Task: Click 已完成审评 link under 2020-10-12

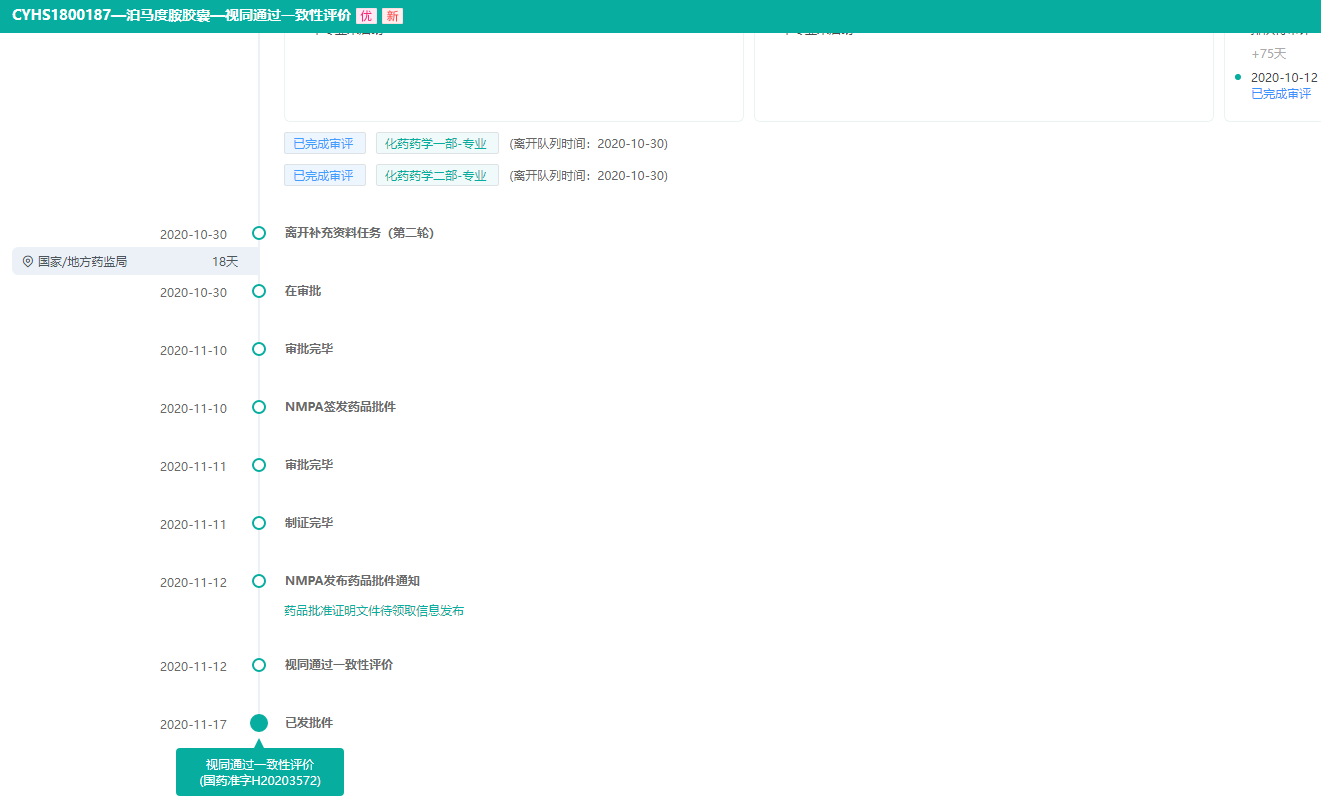Action: (x=1281, y=94)
